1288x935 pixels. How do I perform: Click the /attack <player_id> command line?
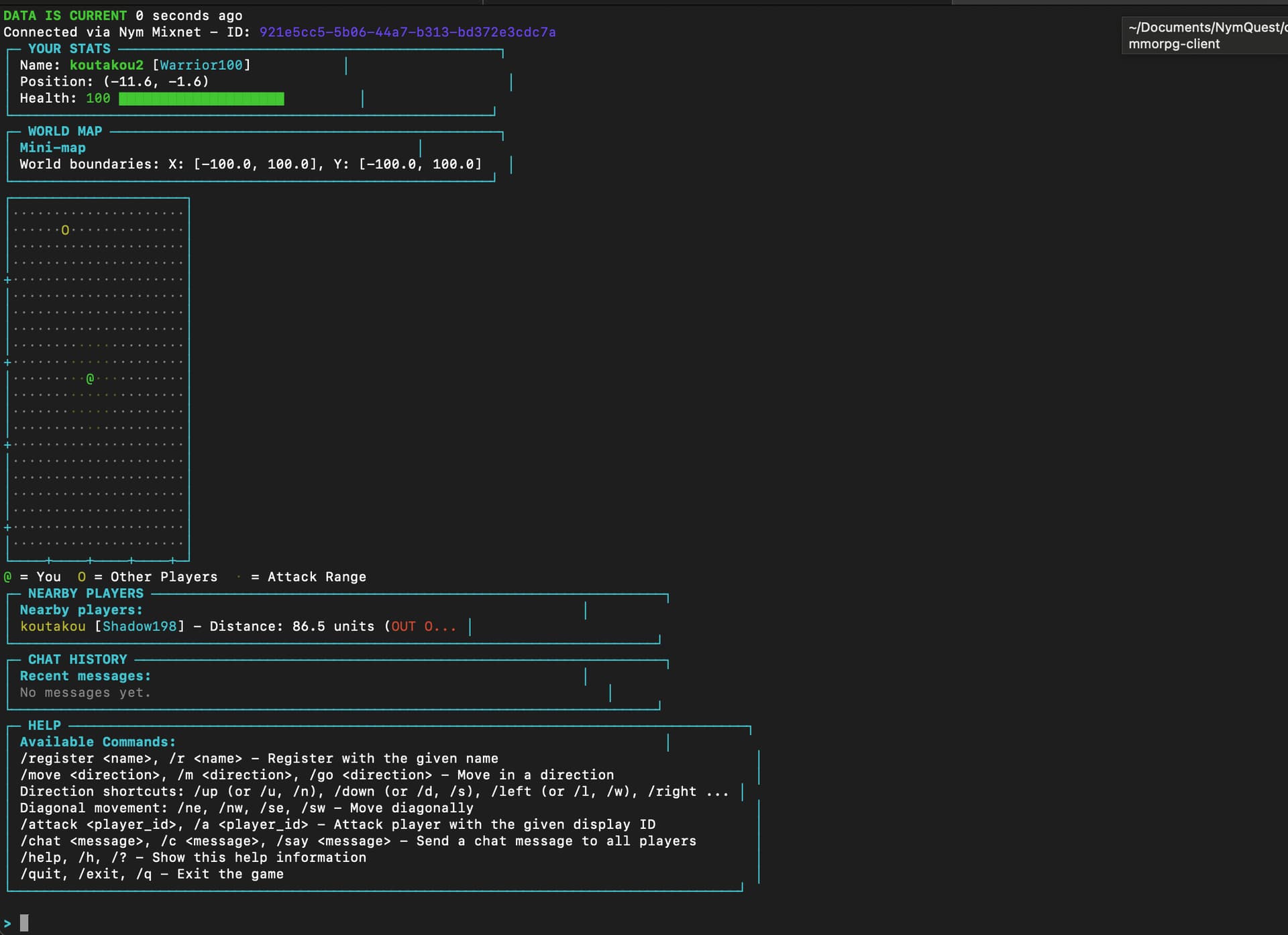(337, 824)
